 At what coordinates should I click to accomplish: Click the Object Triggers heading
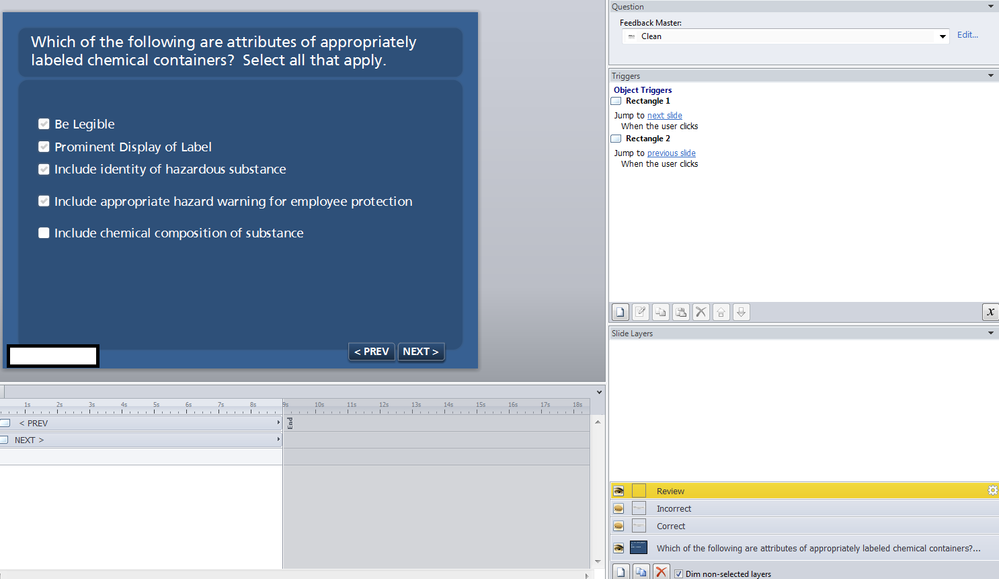click(642, 90)
